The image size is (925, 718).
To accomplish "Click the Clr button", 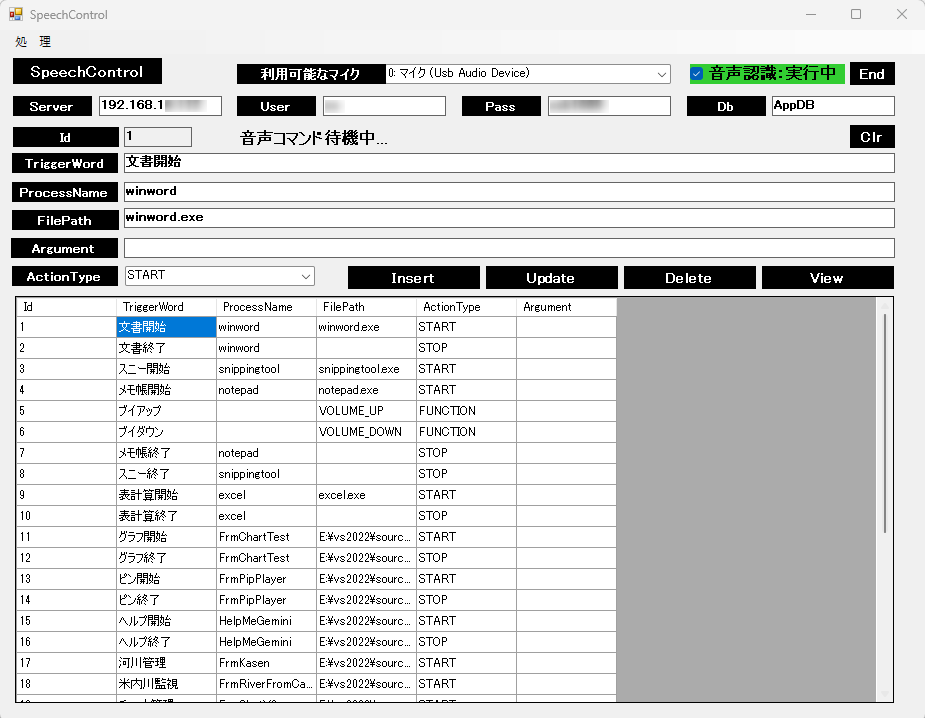I will click(x=871, y=137).
